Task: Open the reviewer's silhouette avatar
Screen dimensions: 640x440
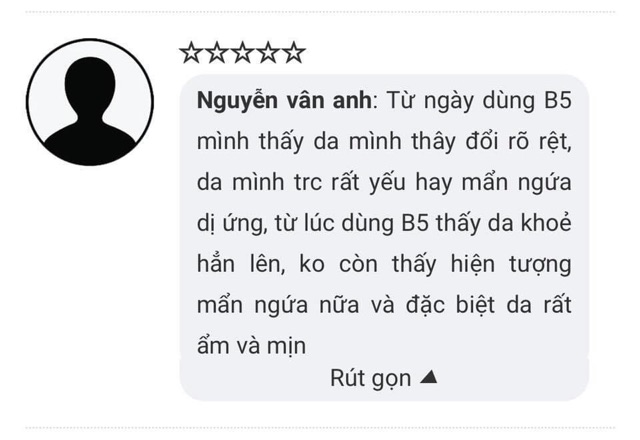Action: pyautogui.click(x=90, y=102)
